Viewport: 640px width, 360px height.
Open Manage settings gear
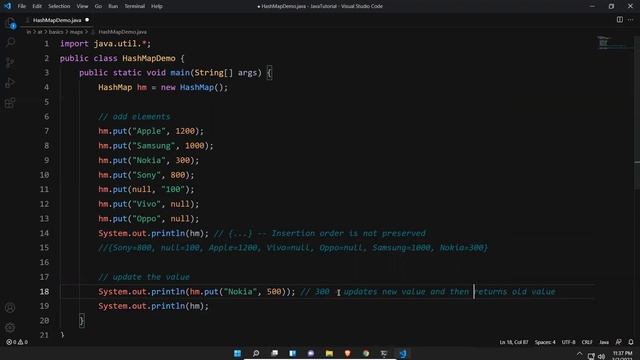click(x=10, y=327)
